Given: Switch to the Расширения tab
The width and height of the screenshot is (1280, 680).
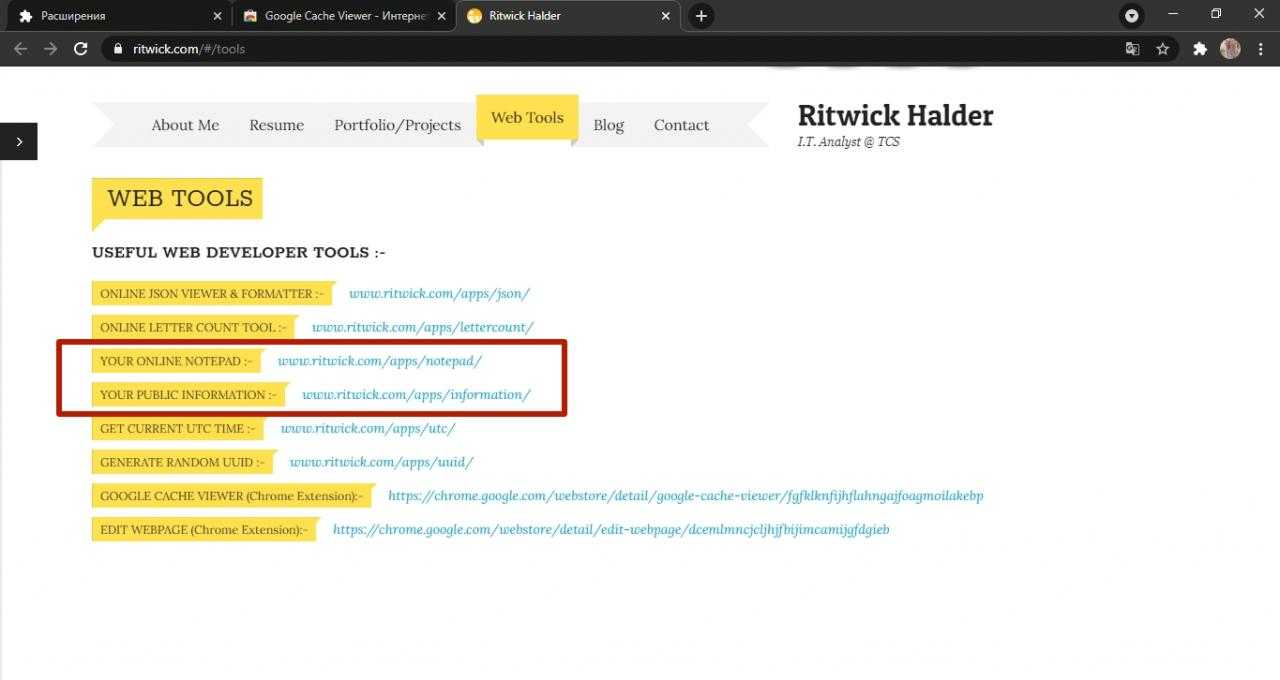Looking at the screenshot, I should (x=110, y=16).
